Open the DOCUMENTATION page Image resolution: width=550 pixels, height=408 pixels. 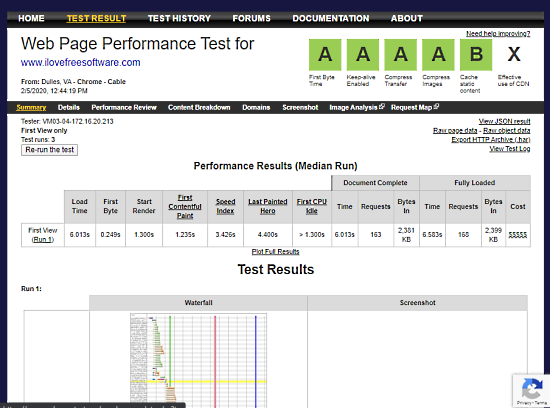coord(331,18)
